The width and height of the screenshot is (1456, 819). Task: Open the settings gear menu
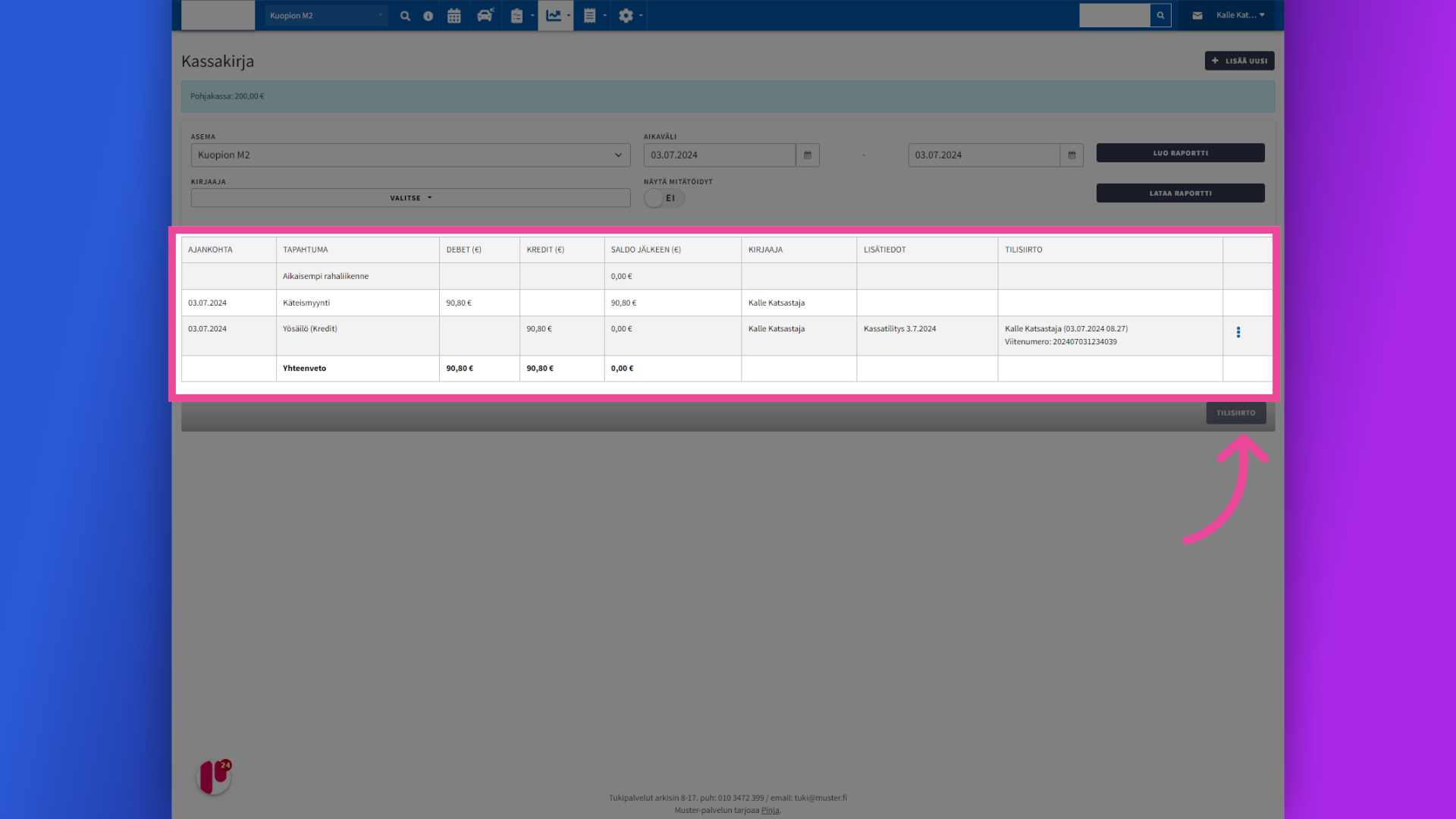pos(629,16)
